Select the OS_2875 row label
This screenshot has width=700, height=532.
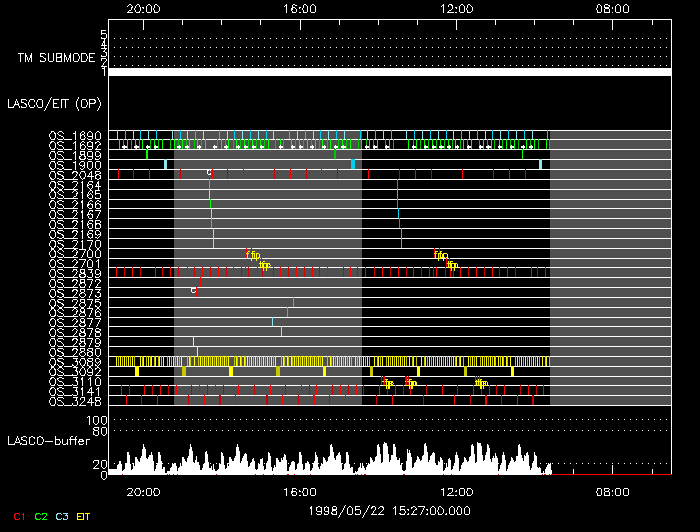point(75,303)
